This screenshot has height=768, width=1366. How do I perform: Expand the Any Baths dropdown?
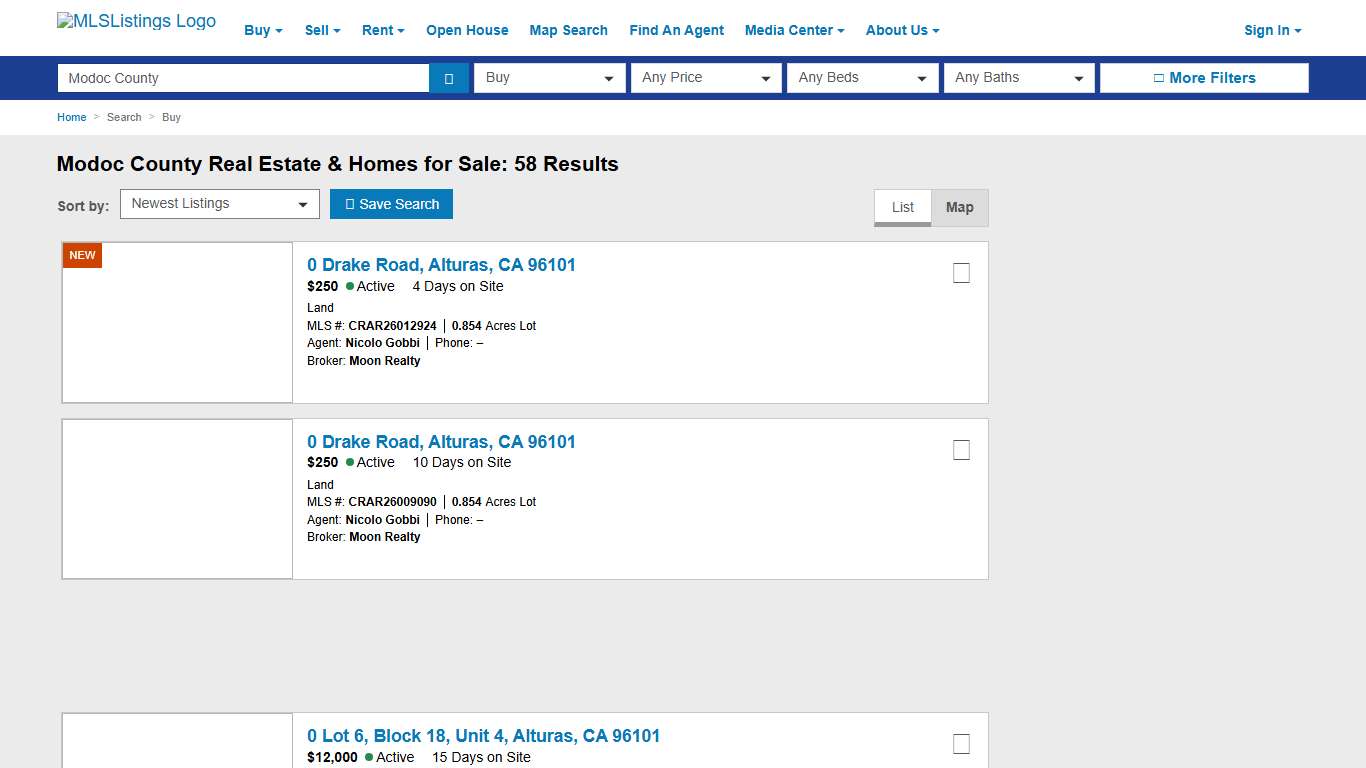point(1018,77)
